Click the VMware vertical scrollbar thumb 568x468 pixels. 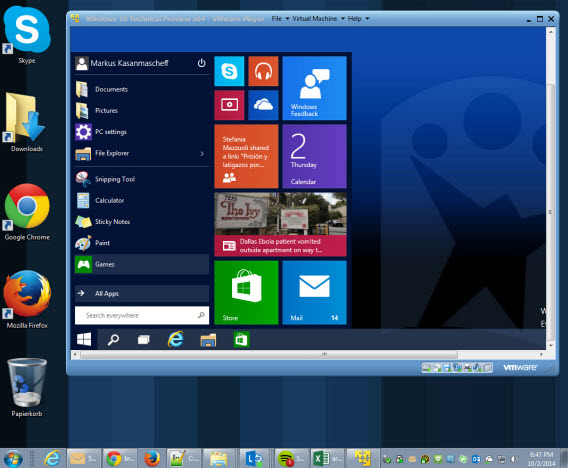550,212
